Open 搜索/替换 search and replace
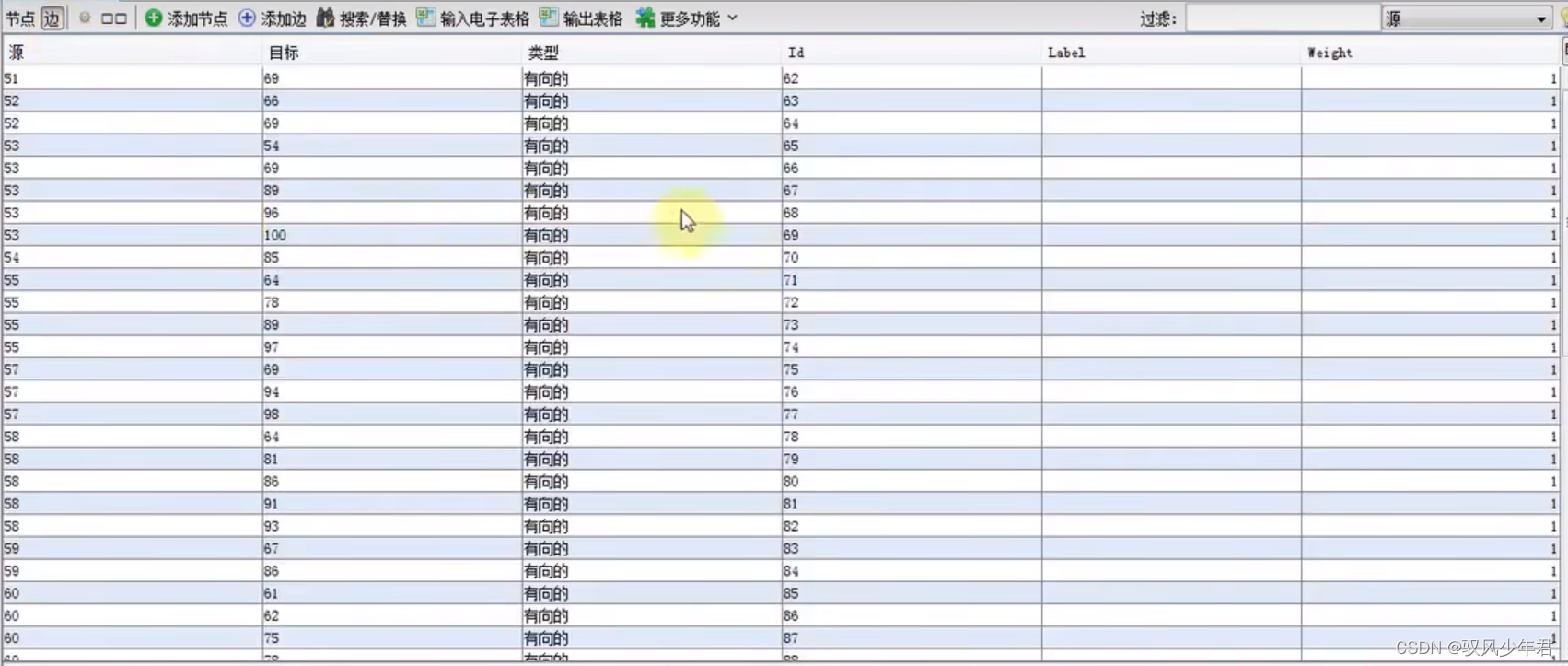This screenshot has height=666, width=1568. coord(361,18)
